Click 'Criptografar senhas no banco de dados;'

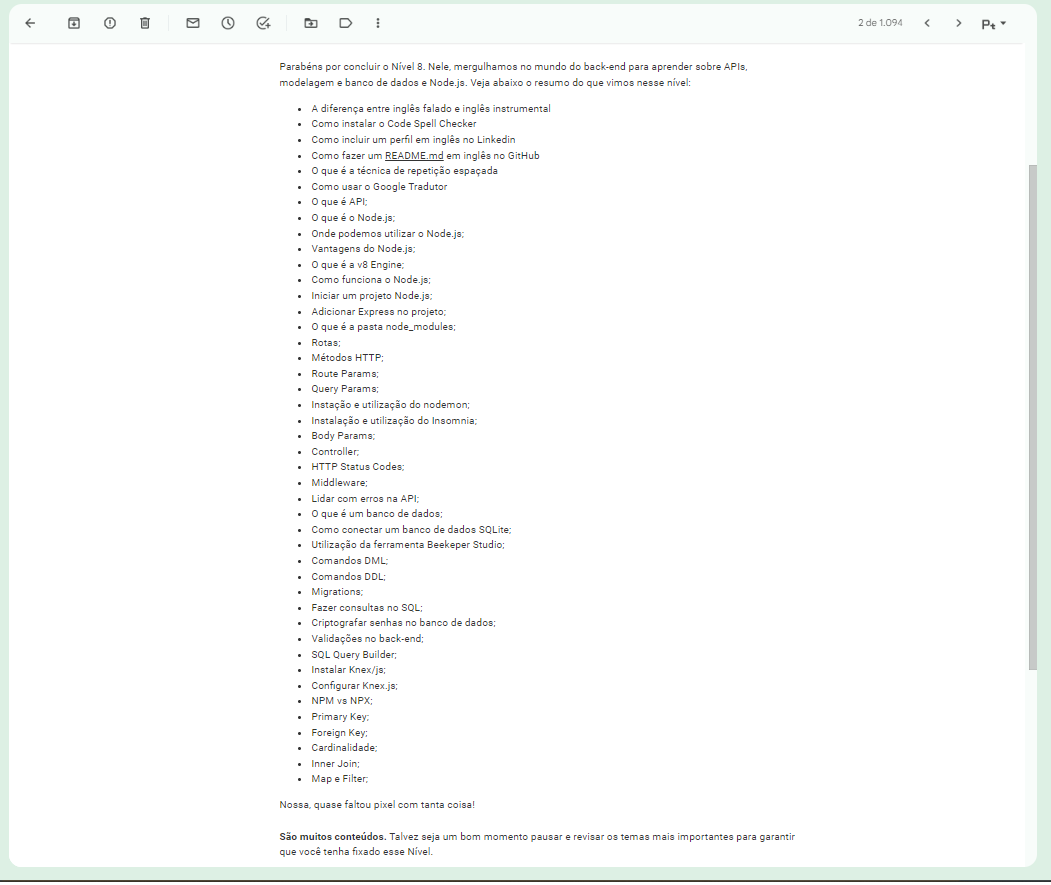point(403,623)
